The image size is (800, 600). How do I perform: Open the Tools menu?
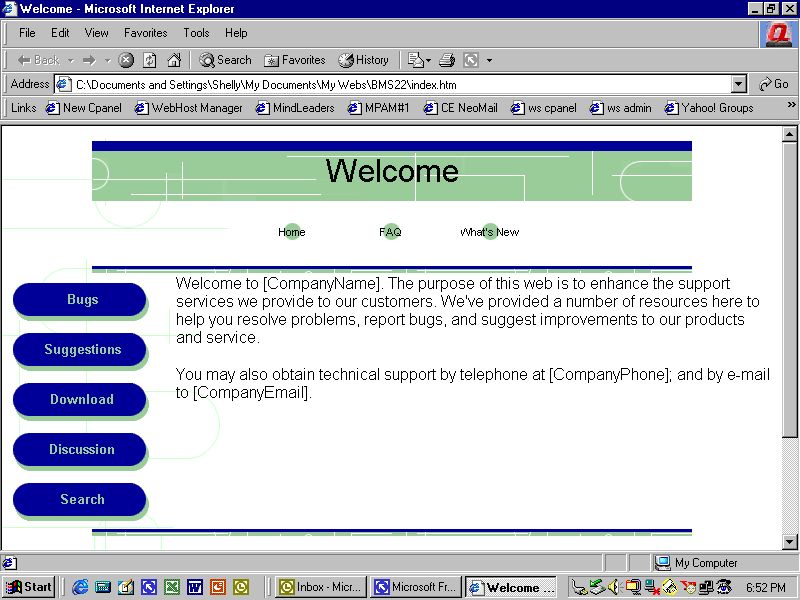(x=196, y=33)
